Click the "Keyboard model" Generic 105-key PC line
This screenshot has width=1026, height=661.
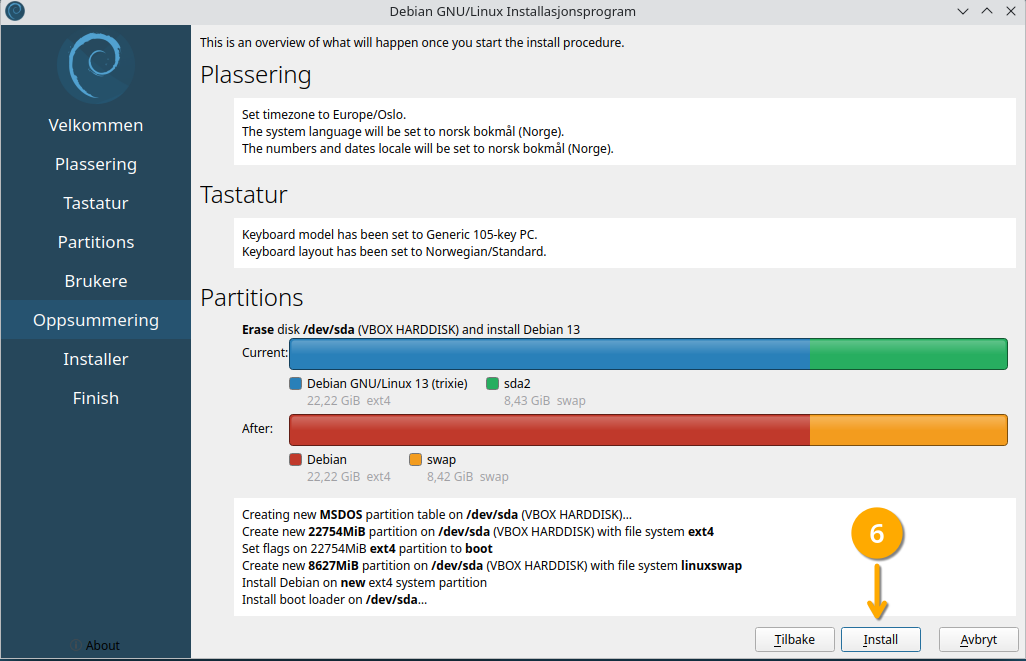coord(390,234)
